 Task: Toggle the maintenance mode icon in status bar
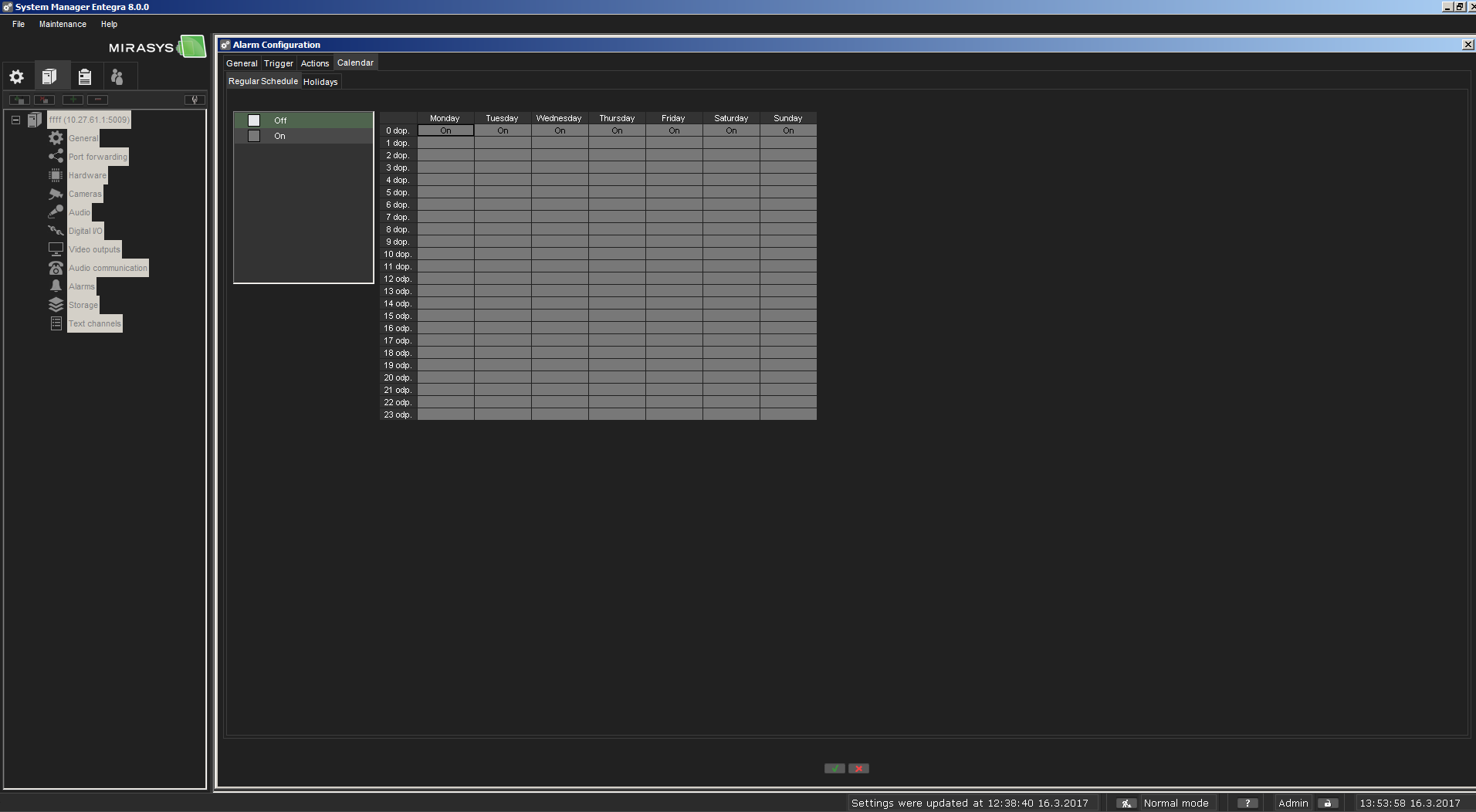pyautogui.click(x=1126, y=803)
